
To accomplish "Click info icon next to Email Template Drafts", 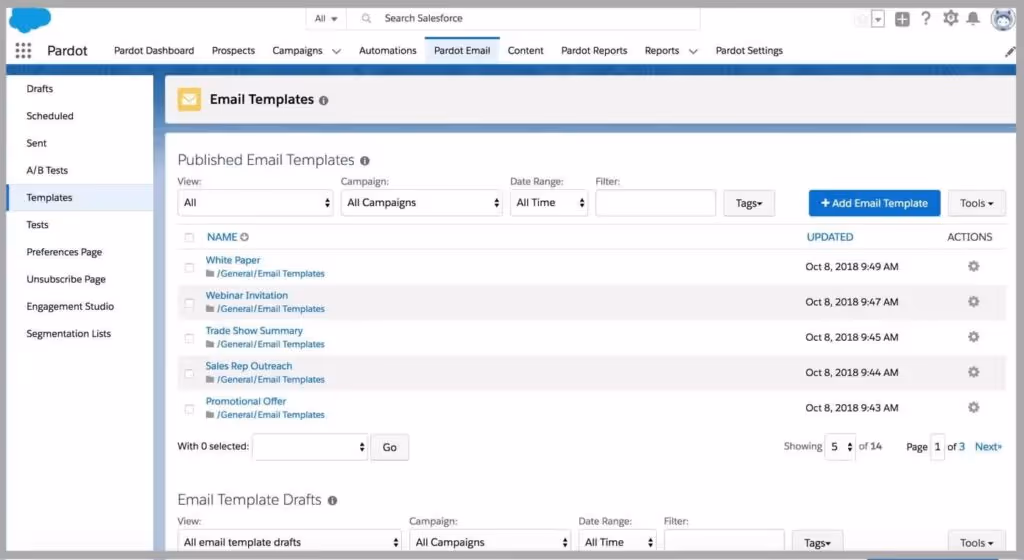I will [x=332, y=501].
